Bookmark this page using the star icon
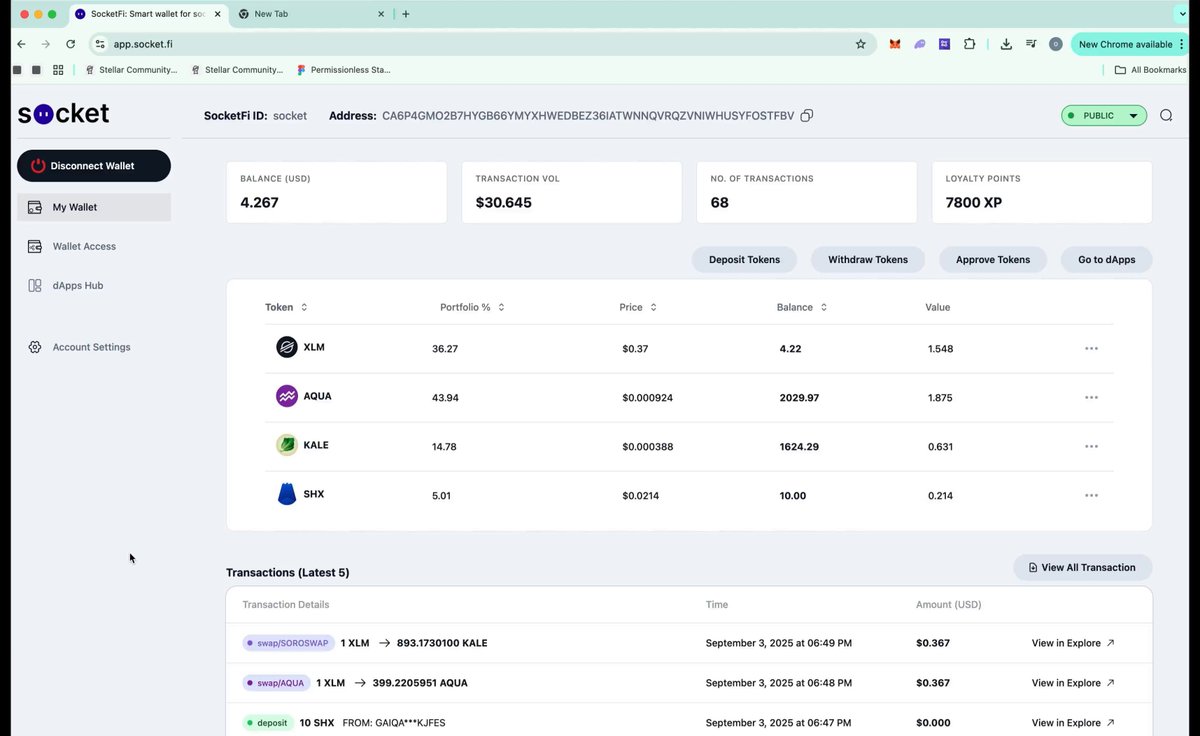Viewport: 1200px width, 736px height. [x=860, y=44]
